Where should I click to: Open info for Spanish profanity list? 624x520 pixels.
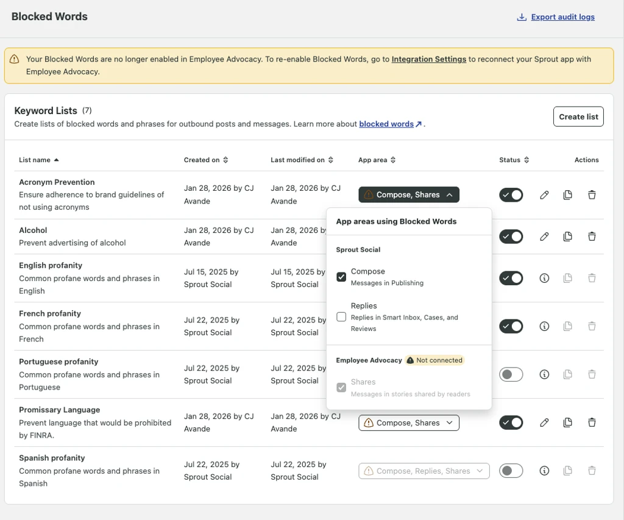544,471
